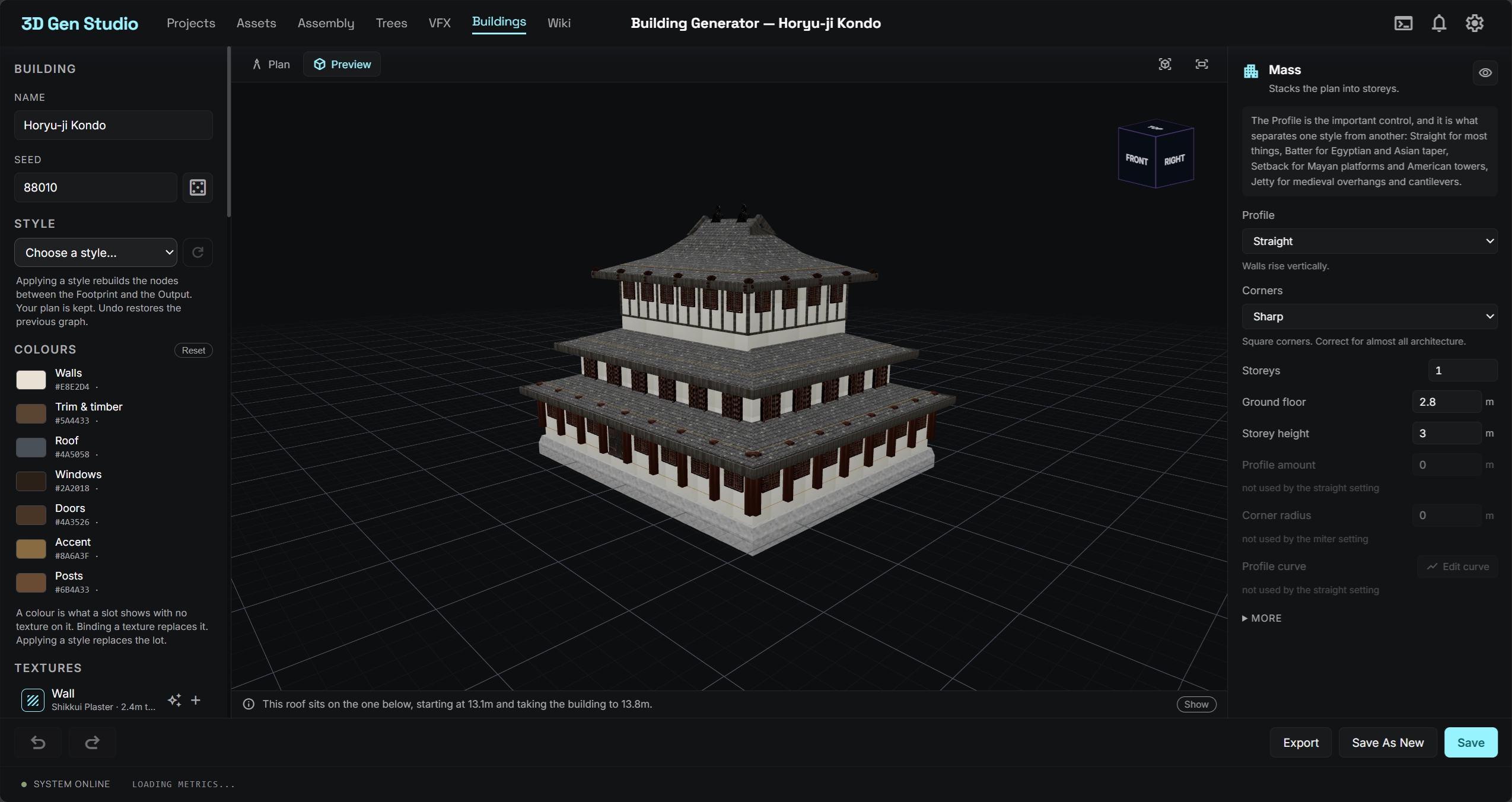Open the notifications bell
This screenshot has width=1512, height=802.
[1438, 23]
